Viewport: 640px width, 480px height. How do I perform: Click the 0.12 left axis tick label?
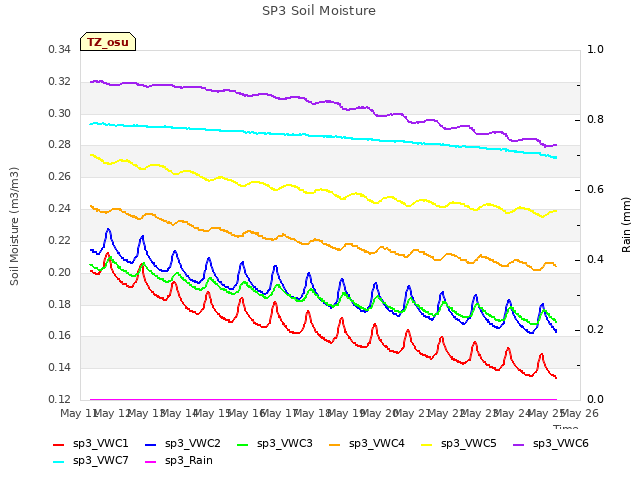click(59, 399)
